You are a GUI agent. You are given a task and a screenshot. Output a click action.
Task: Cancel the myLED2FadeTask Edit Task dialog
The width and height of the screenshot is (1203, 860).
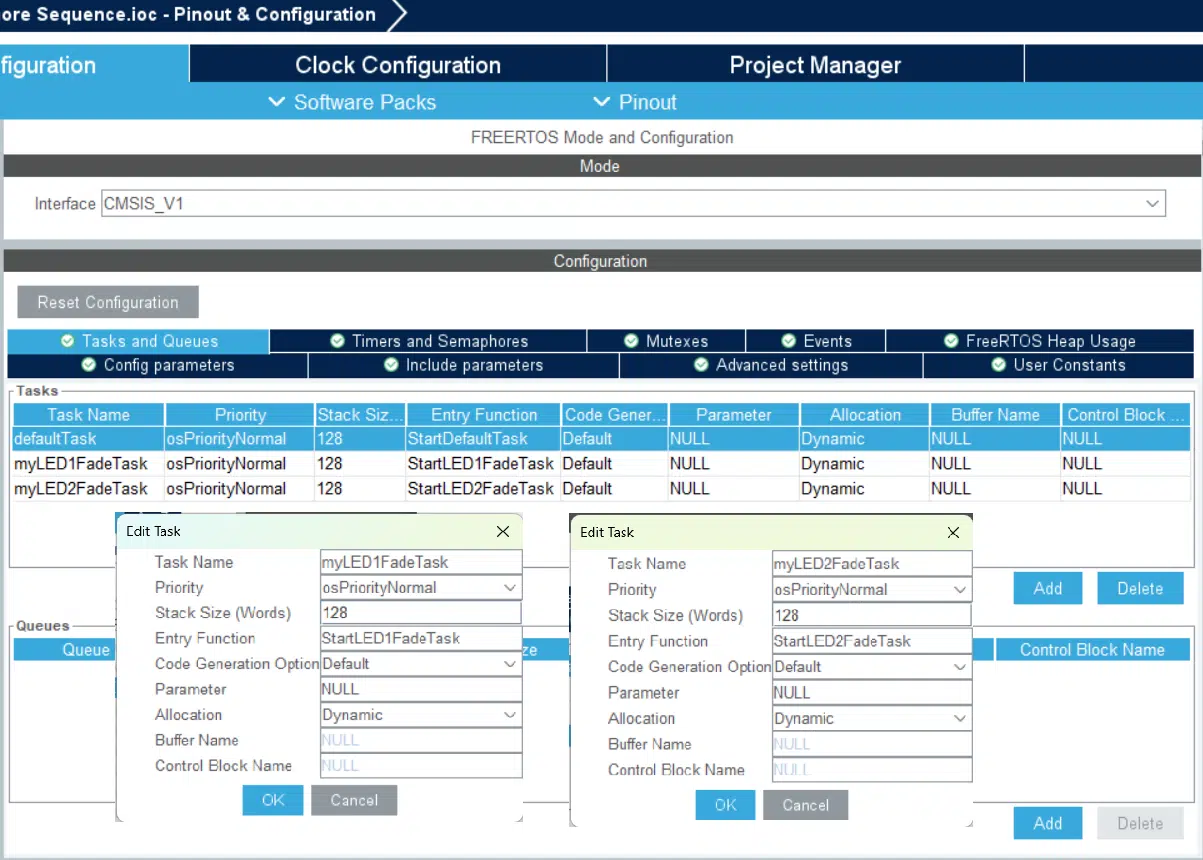coord(805,805)
